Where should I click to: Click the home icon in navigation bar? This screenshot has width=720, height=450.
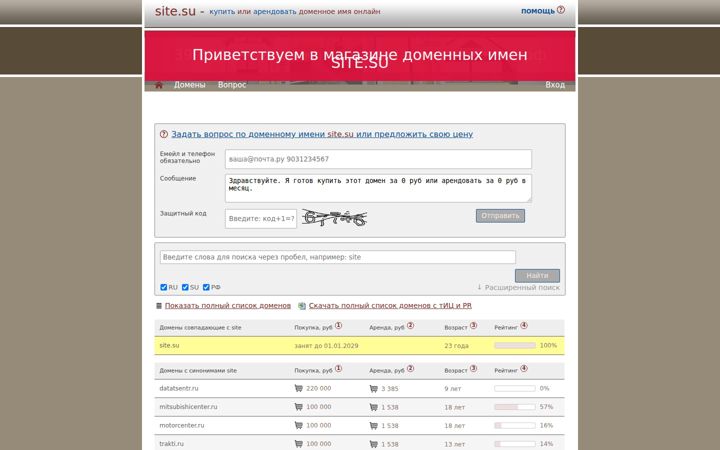point(159,85)
